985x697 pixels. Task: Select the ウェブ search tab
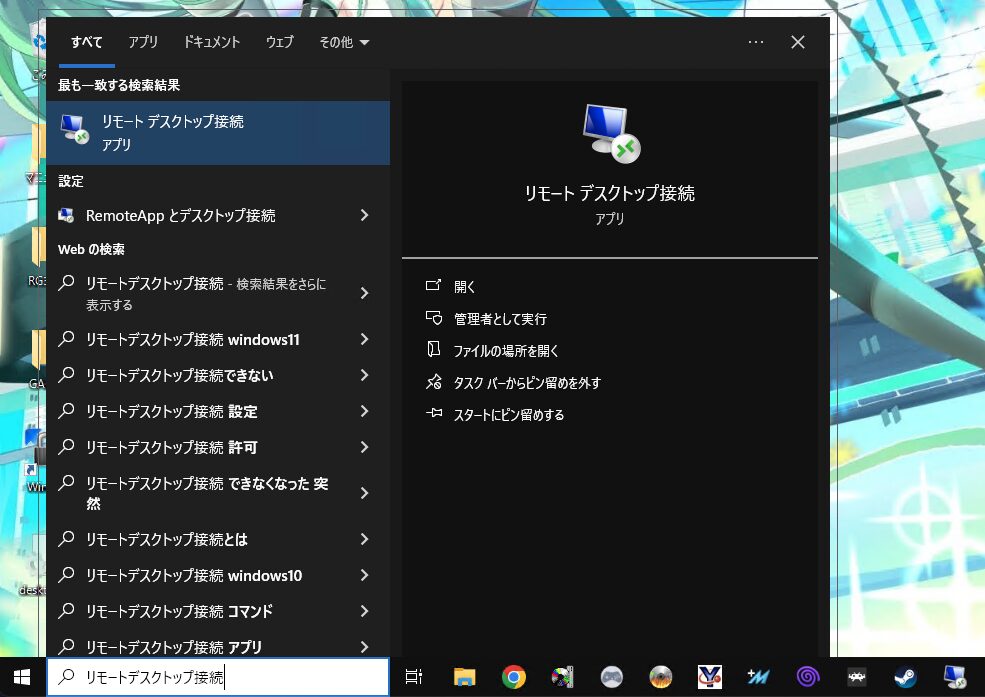coord(280,42)
